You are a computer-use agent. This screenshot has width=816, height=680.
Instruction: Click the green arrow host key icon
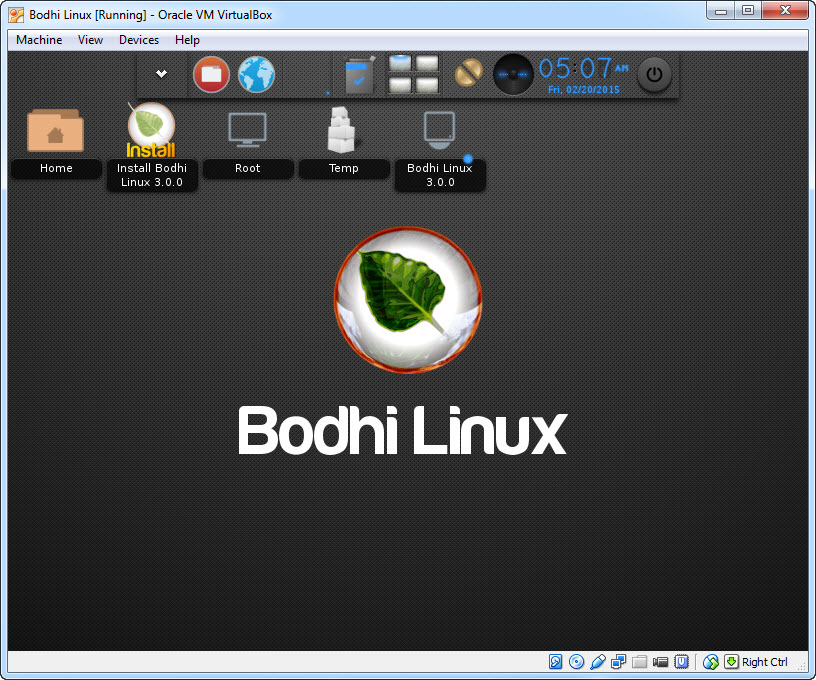(731, 661)
